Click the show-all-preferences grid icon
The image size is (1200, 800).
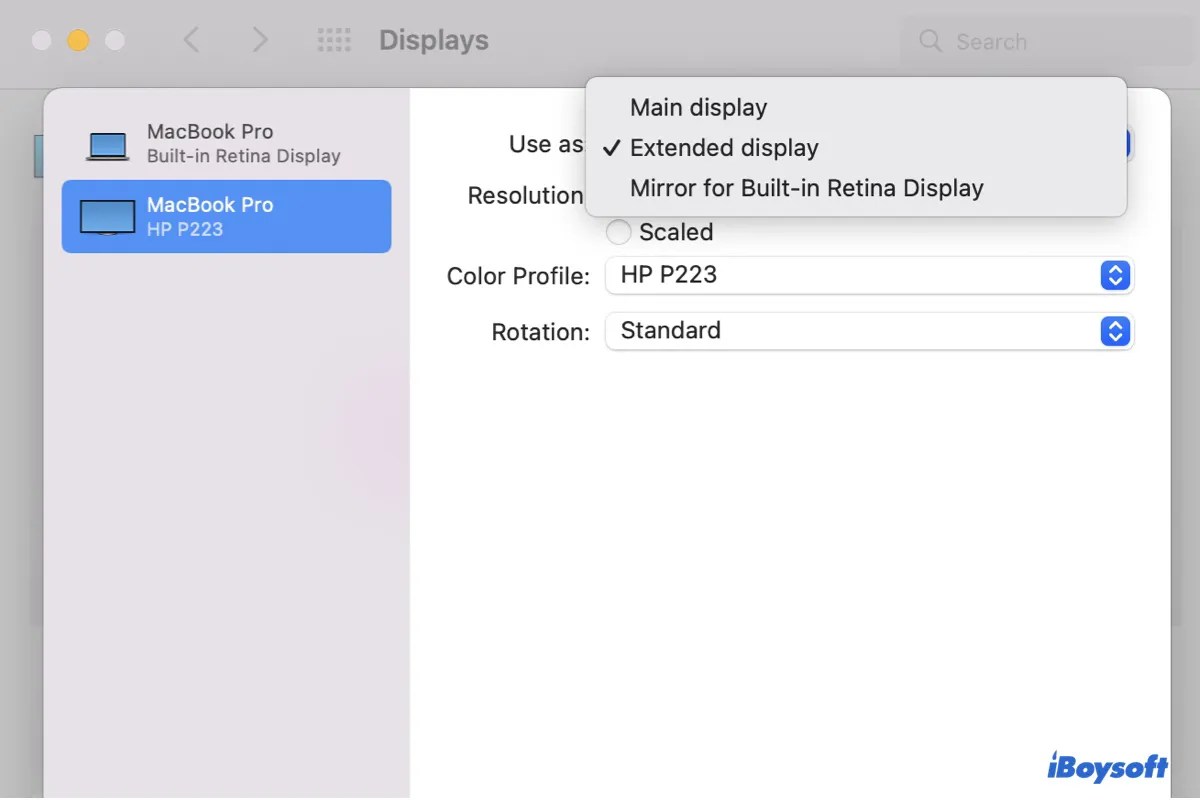(333, 40)
